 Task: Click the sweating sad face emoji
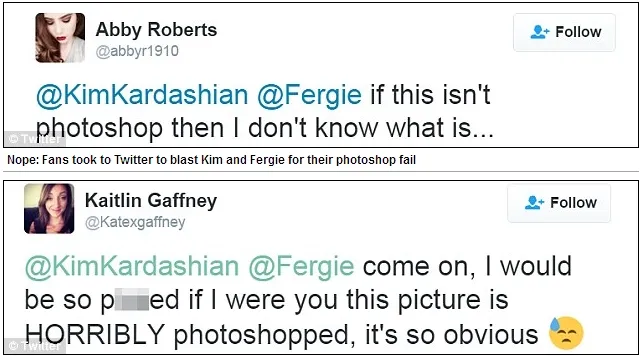566,333
